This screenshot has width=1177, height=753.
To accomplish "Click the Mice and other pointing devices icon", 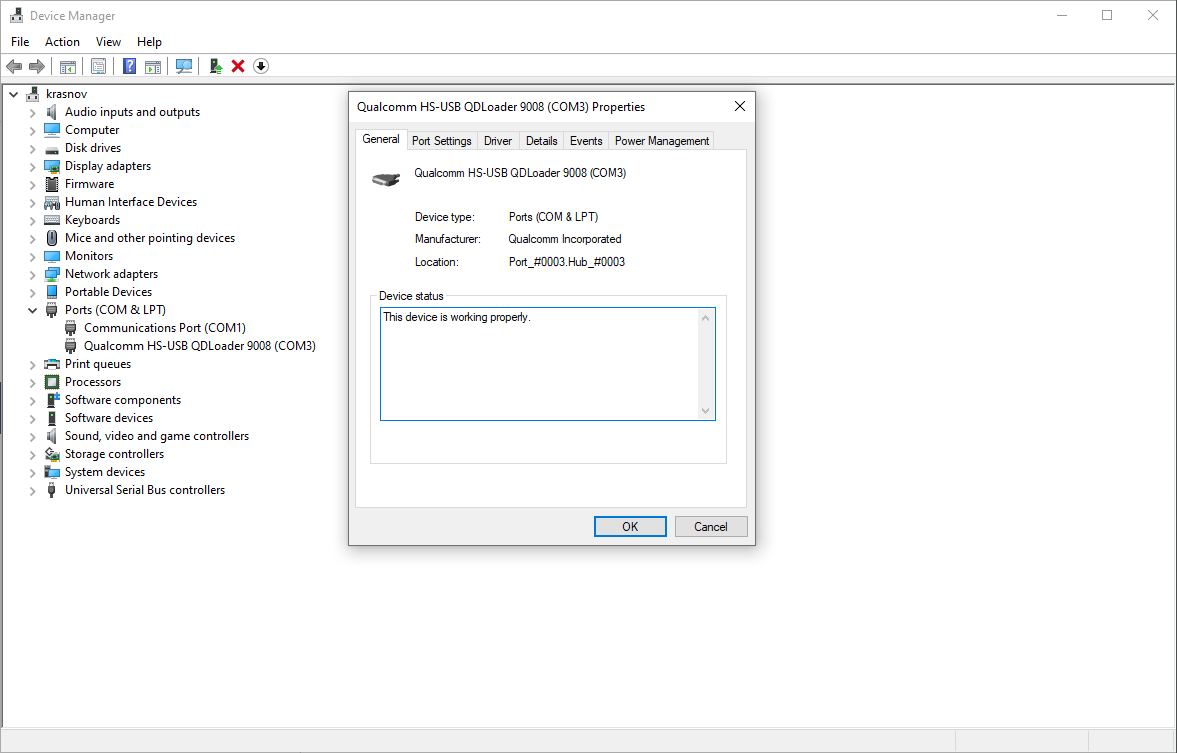I will 52,238.
